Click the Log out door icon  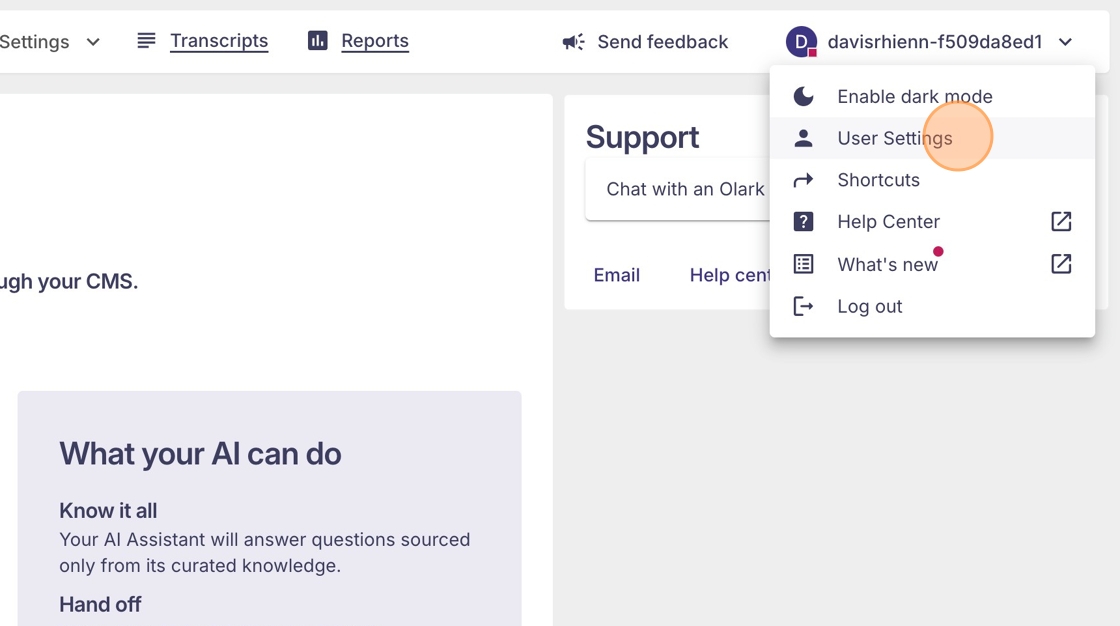(803, 306)
